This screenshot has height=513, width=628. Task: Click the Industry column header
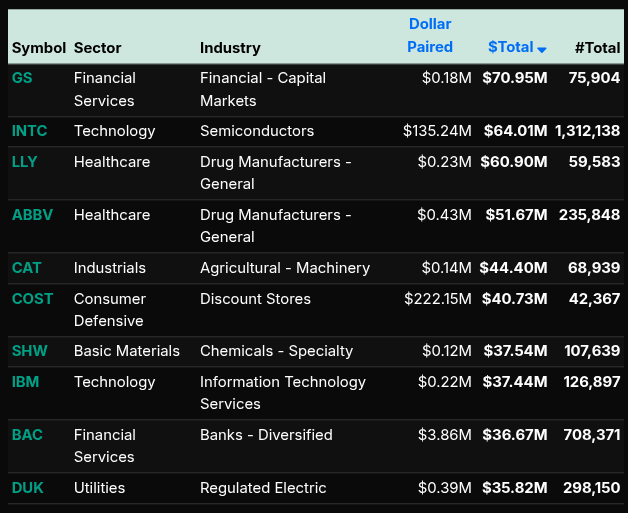pos(230,47)
